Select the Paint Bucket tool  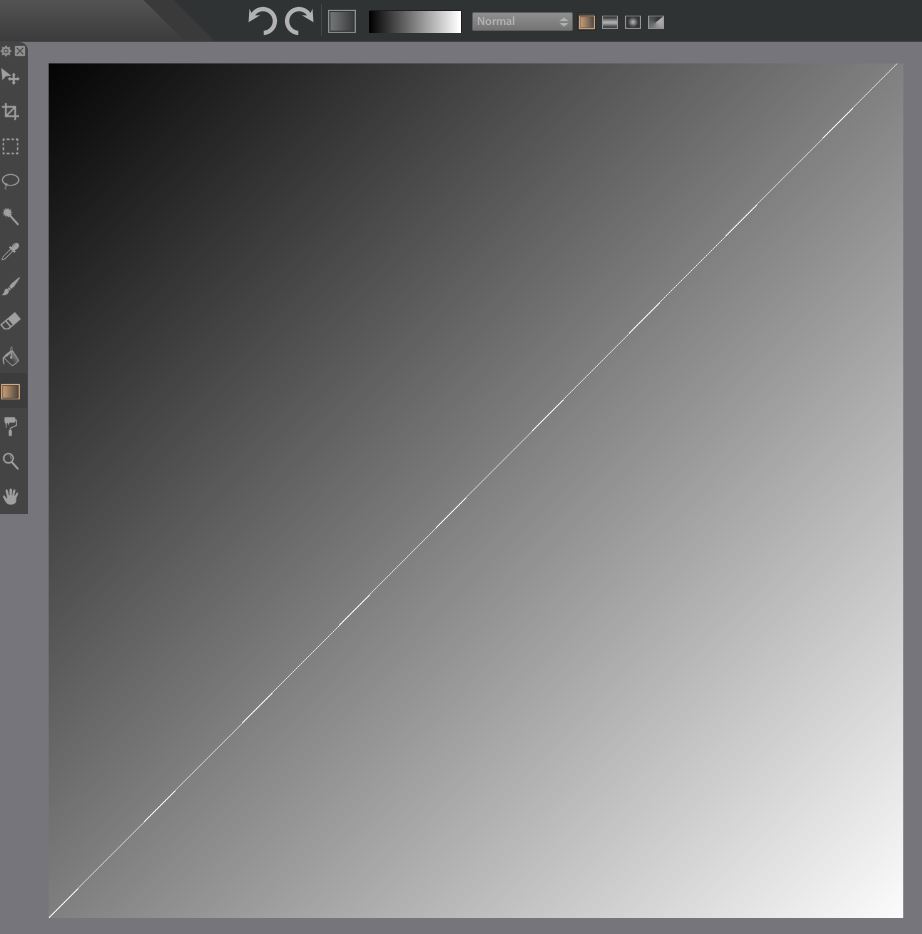11,357
